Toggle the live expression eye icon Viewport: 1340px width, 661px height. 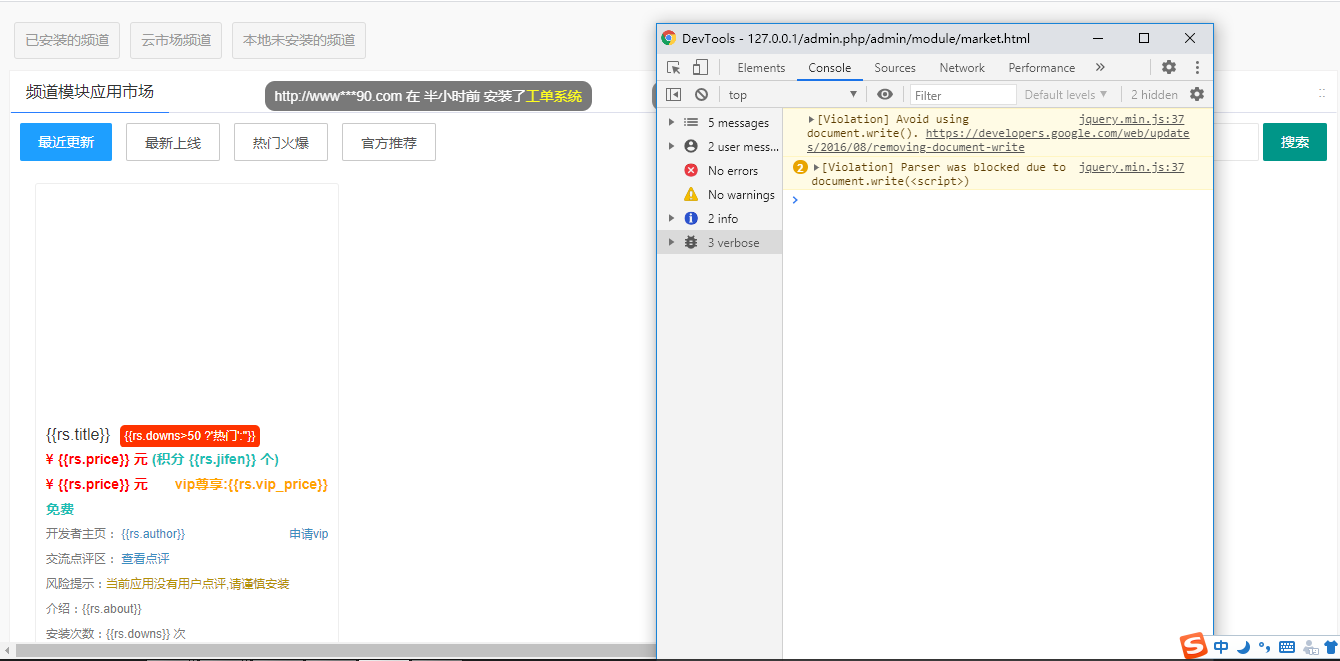click(885, 95)
